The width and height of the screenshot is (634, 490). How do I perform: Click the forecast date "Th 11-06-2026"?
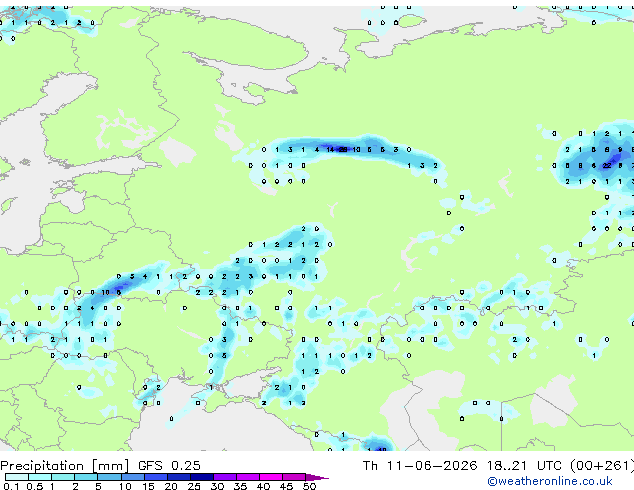tap(420, 466)
